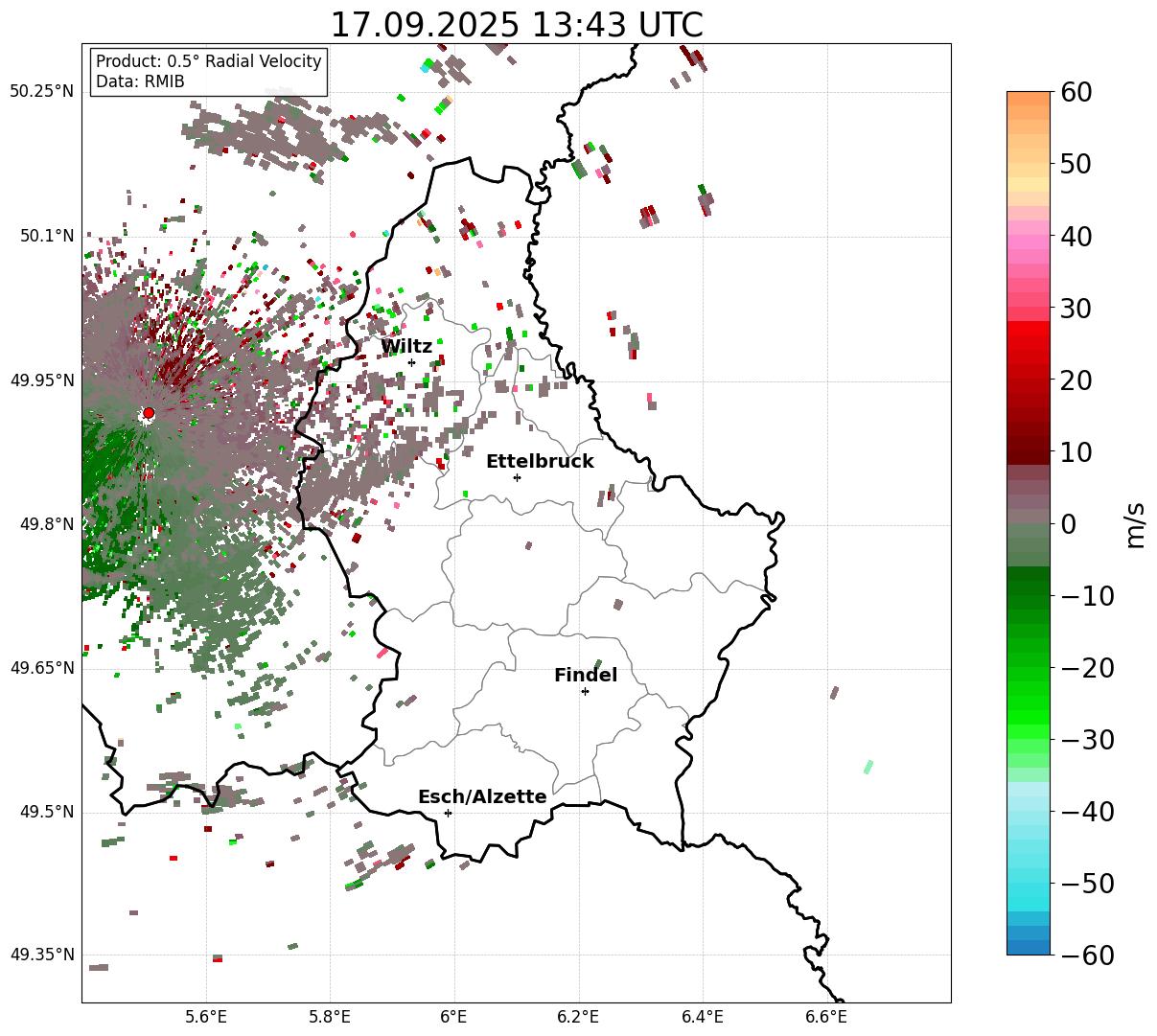The height and width of the screenshot is (1036, 1157).
Task: Click the 0 tick on the colorbar
Action: pos(1069,523)
